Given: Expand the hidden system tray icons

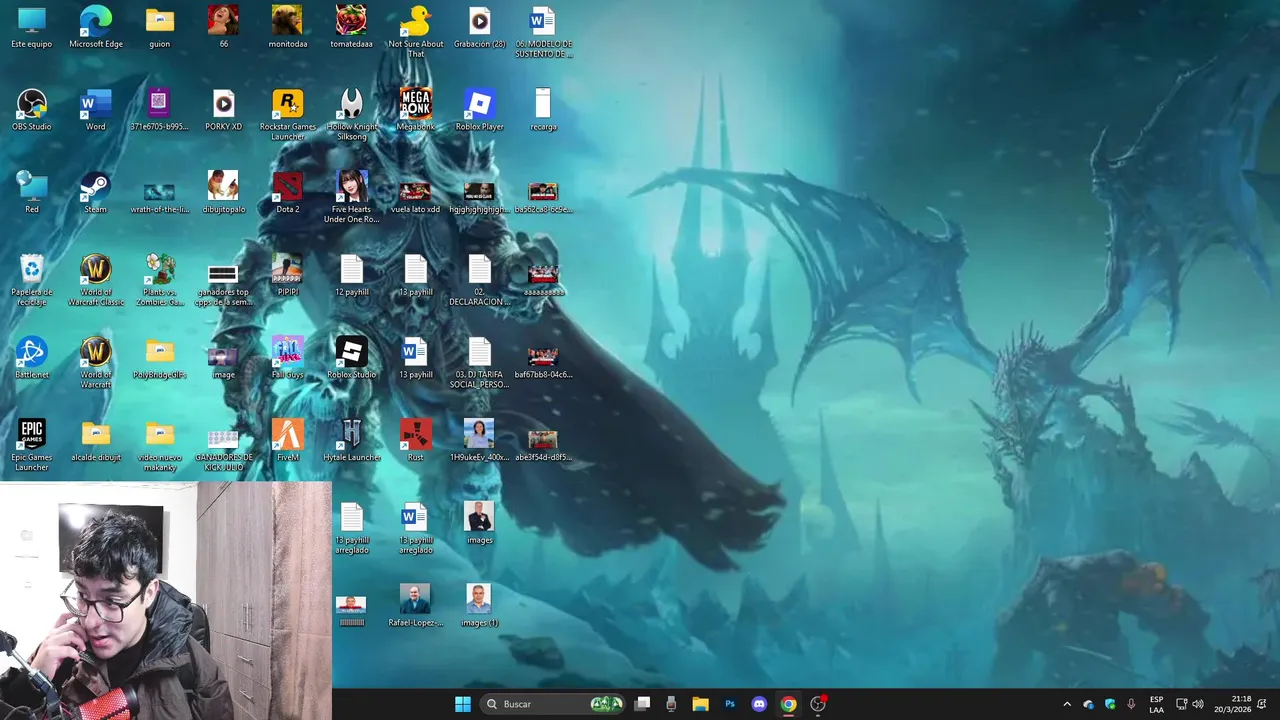Looking at the screenshot, I should 1067,704.
